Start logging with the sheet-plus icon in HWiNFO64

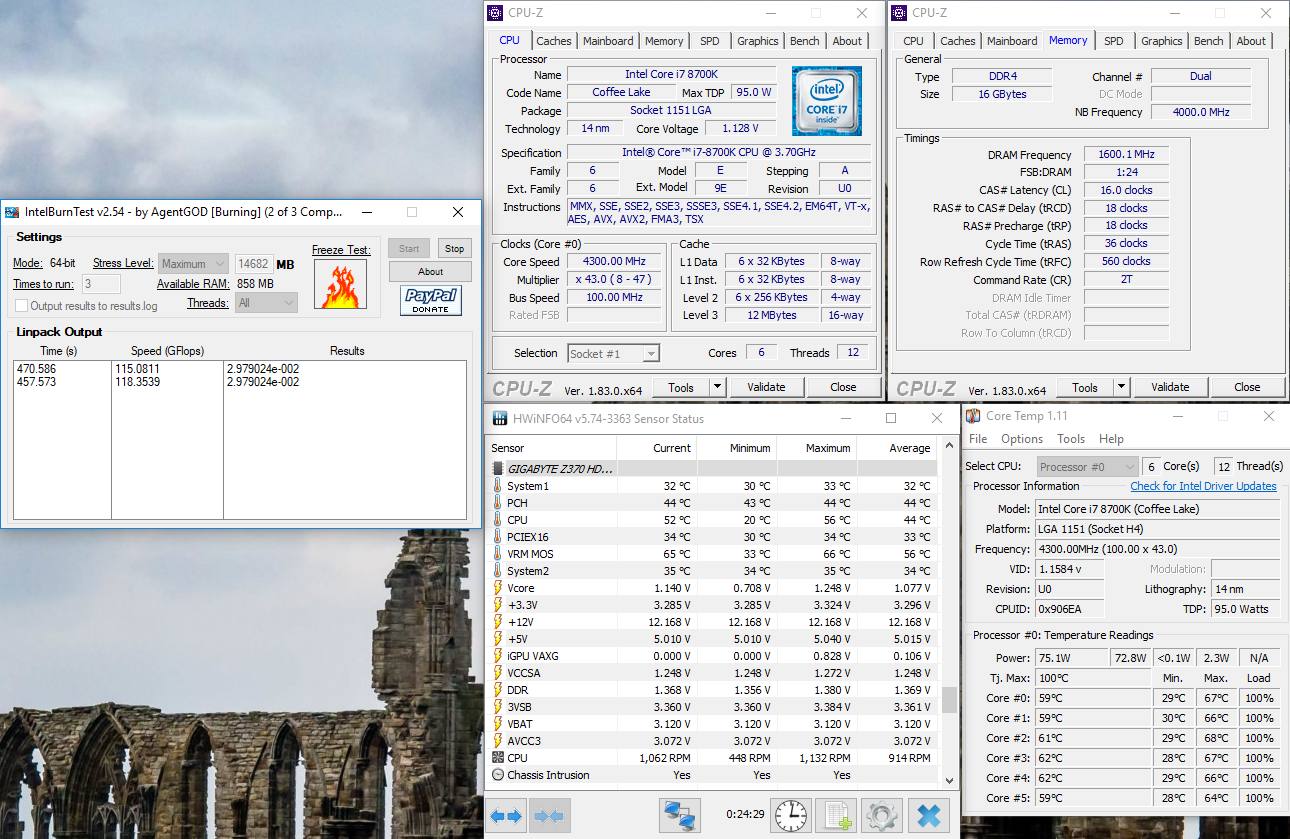[x=836, y=816]
